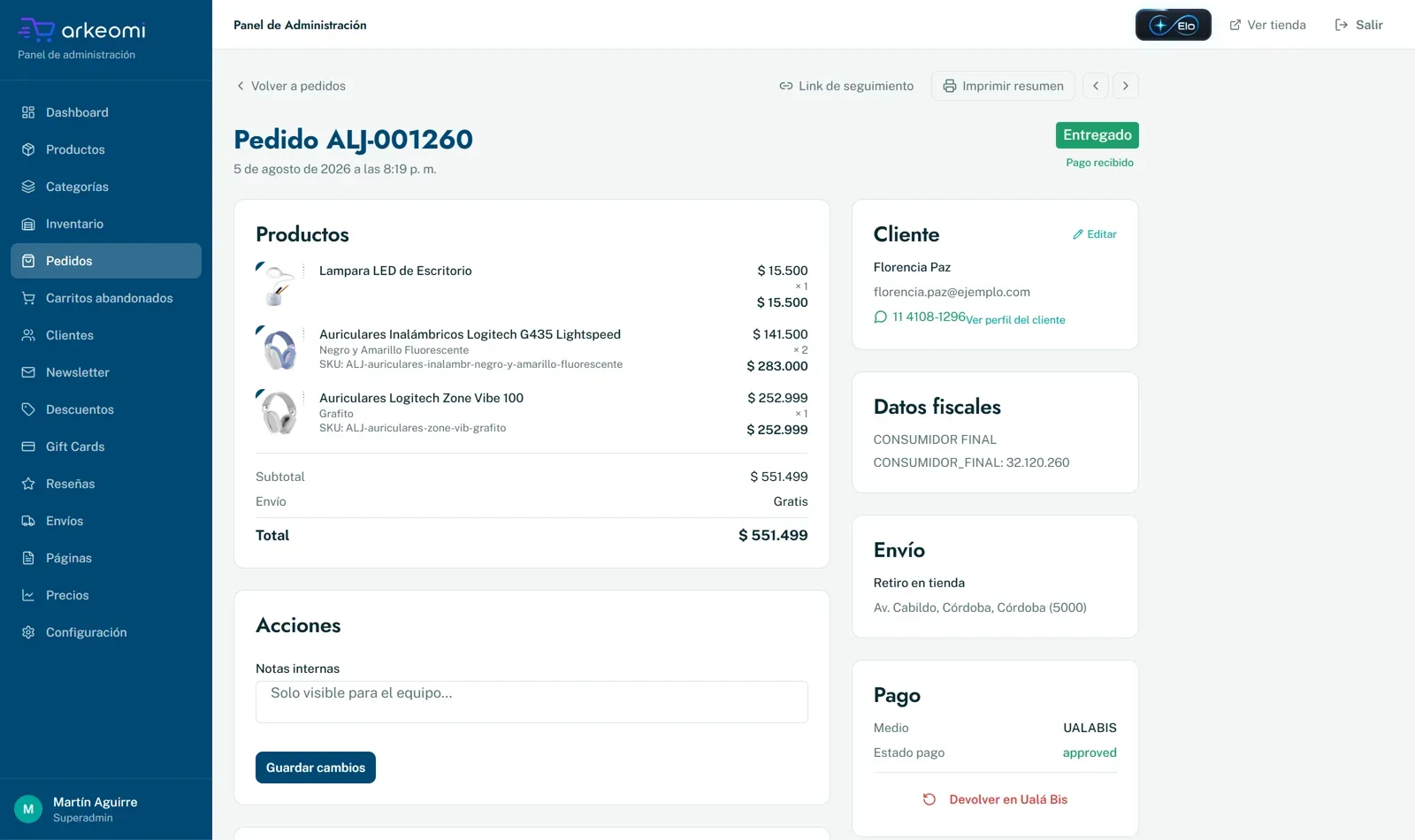The image size is (1415, 840).
Task: Click the WhatsApp bubble icon by phone
Action: (x=880, y=317)
